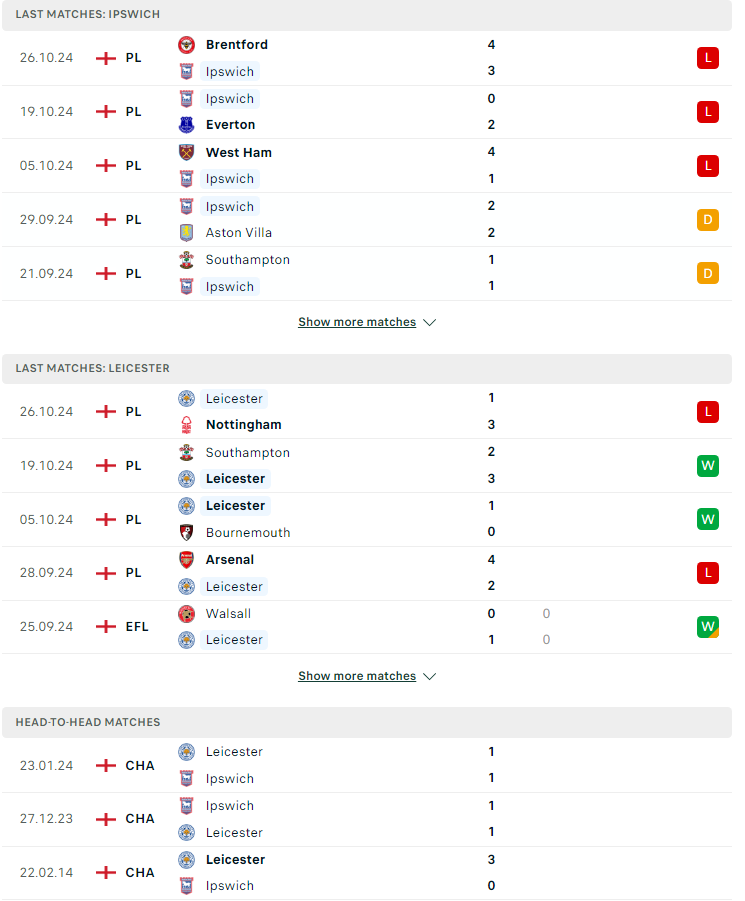Click the Bournemouth club crest icon
Image resolution: width=745 pixels, height=901 pixels.
point(186,533)
